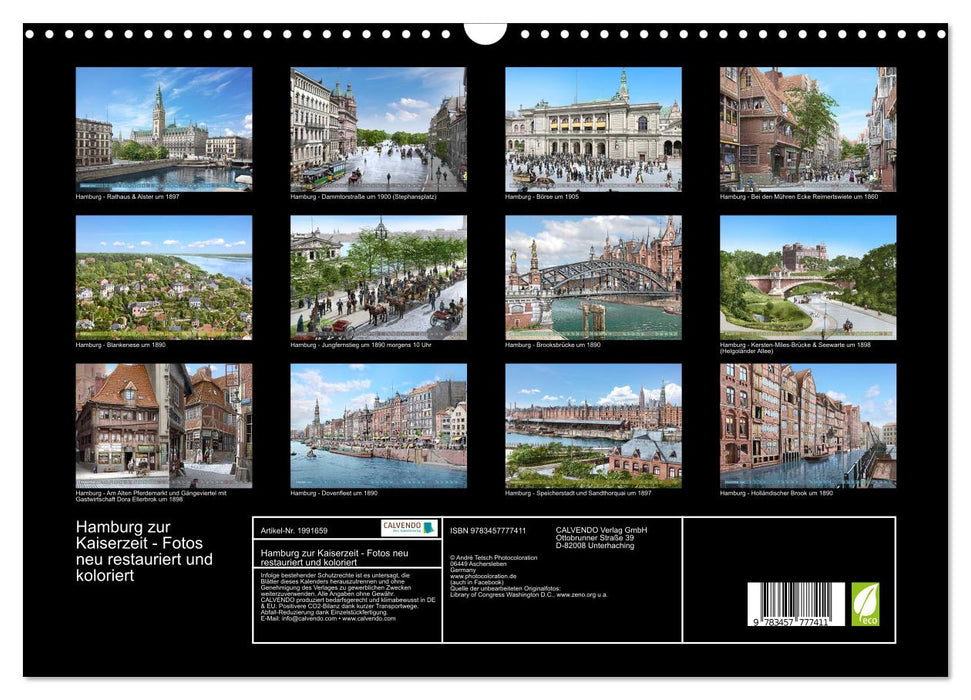Click the green eco leaf icon

[x=866, y=601]
